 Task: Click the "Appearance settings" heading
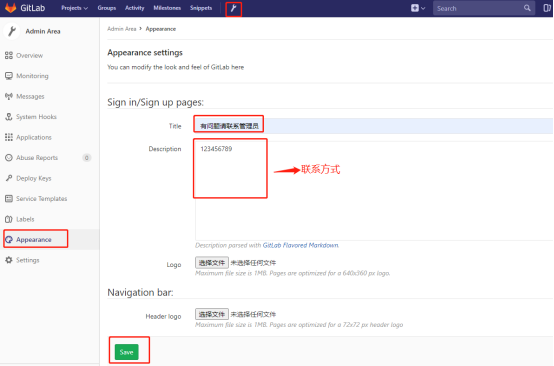145,53
